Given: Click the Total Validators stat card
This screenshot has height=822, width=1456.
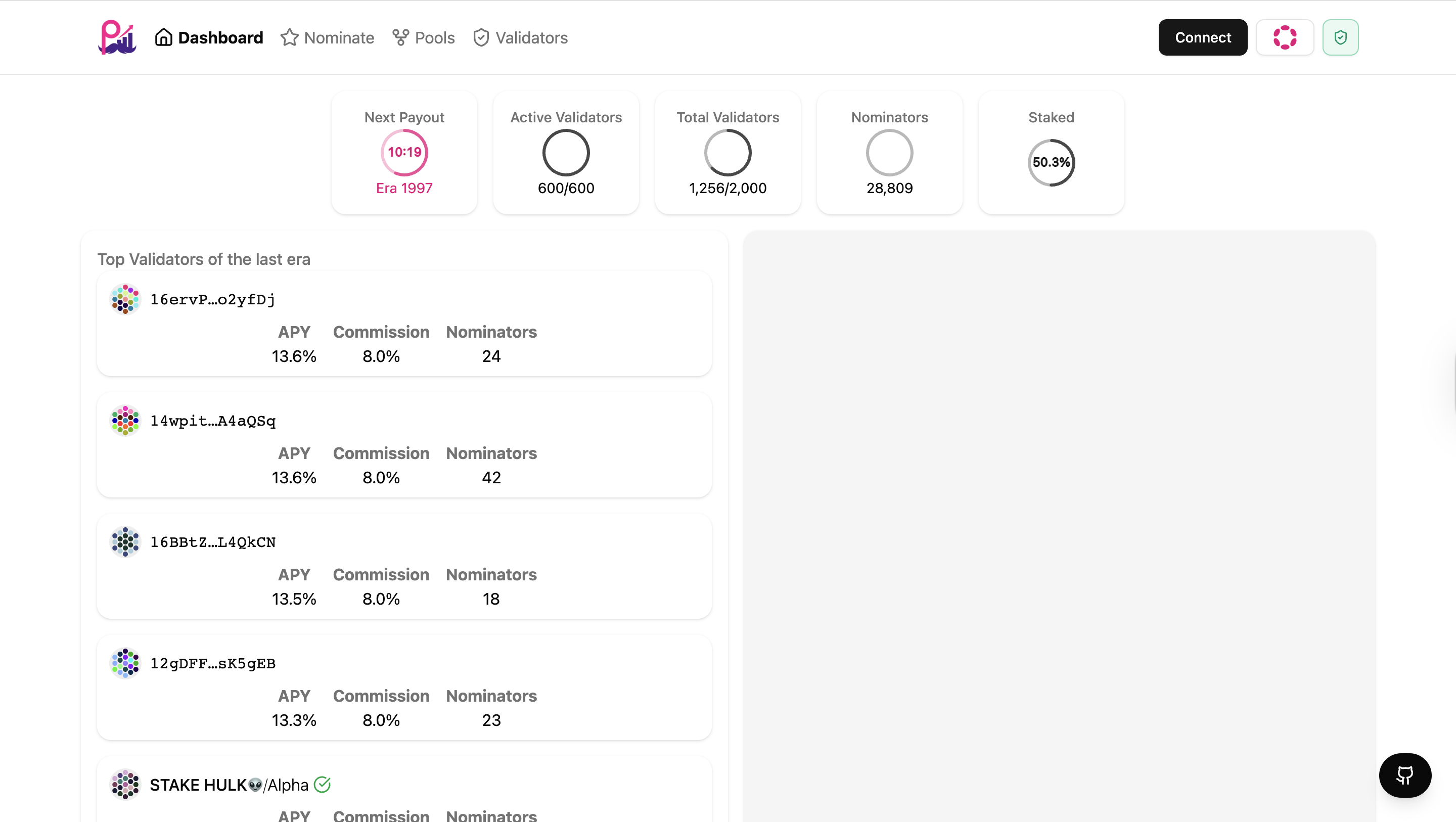Looking at the screenshot, I should point(727,153).
